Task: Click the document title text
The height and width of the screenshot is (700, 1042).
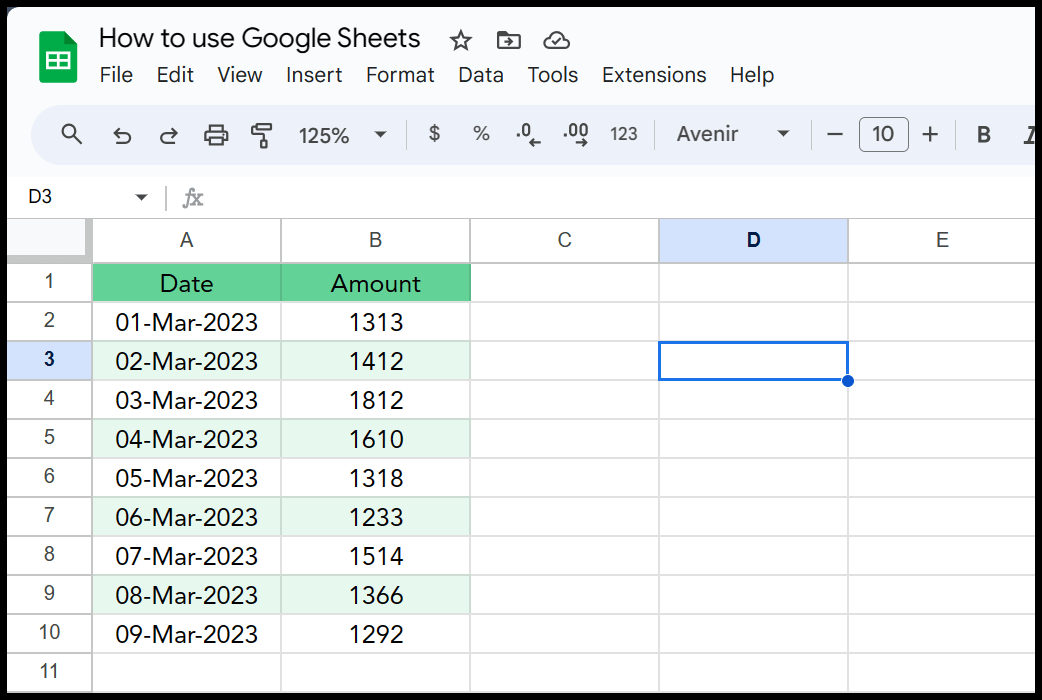Action: 259,39
